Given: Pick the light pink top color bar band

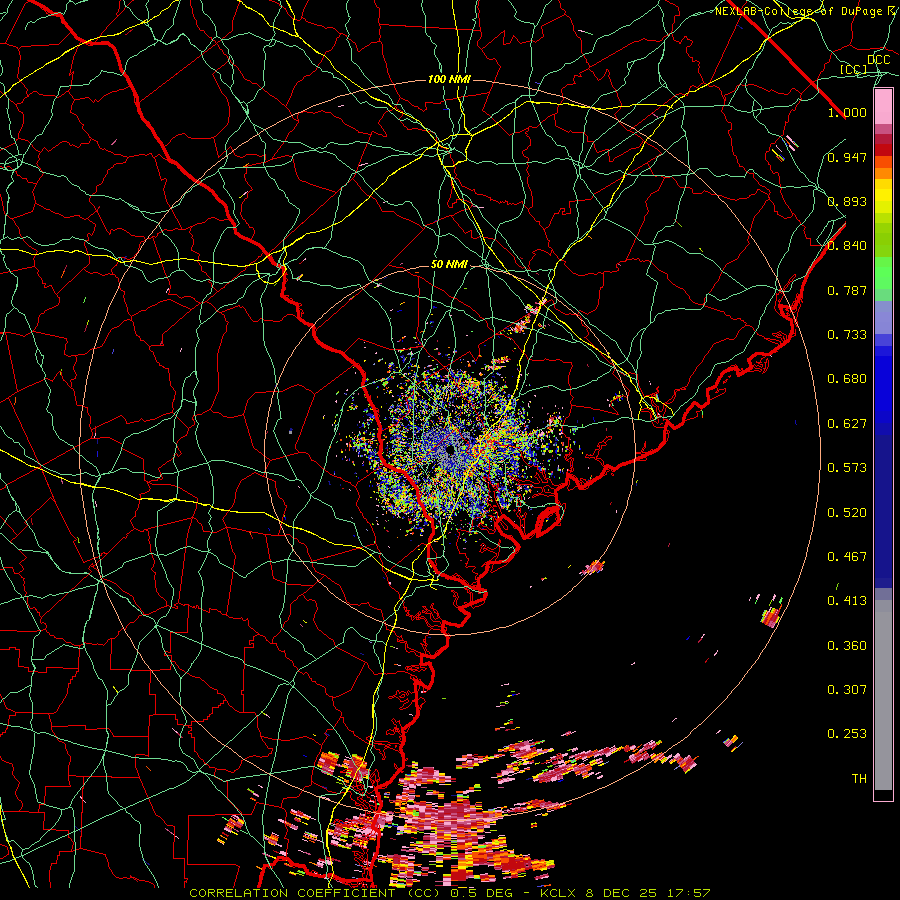Looking at the screenshot, I should tap(883, 106).
